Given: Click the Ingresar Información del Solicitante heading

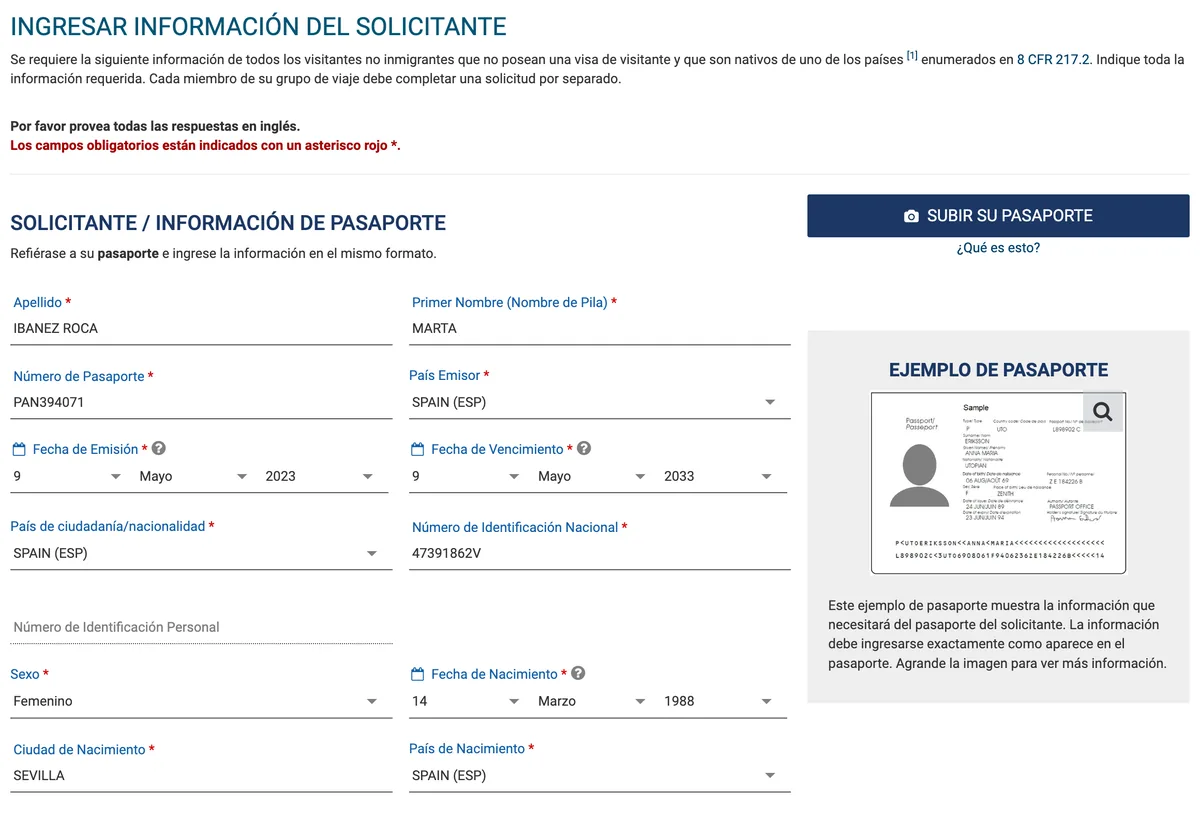Looking at the screenshot, I should (258, 26).
